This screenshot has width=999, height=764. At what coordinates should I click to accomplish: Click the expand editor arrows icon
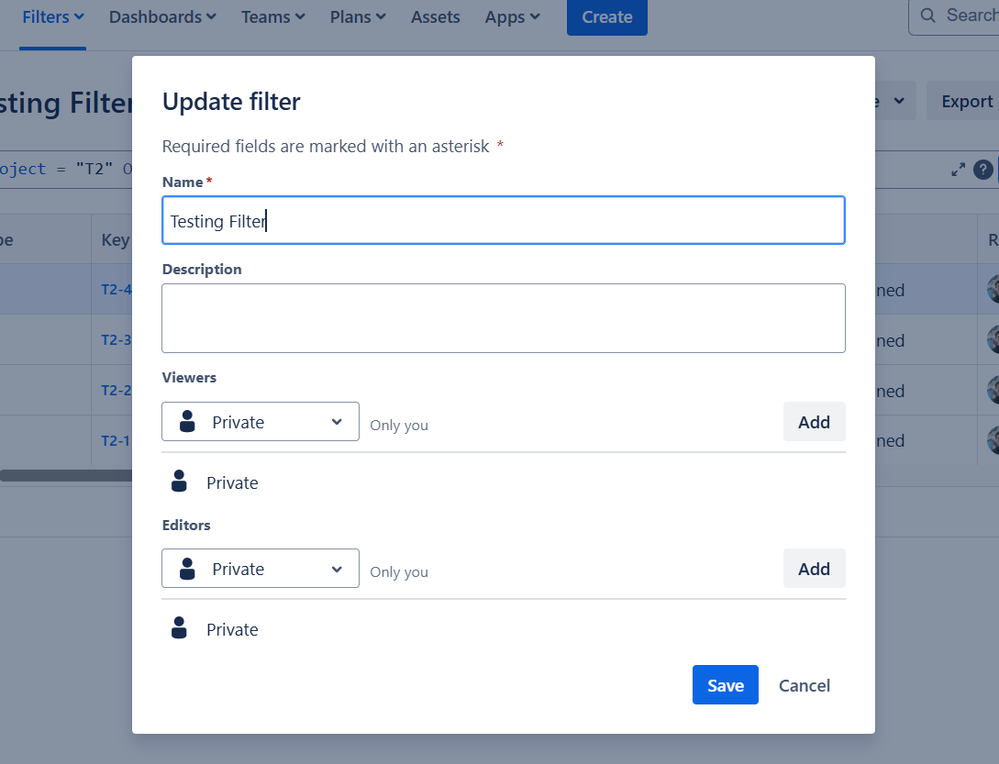click(958, 169)
